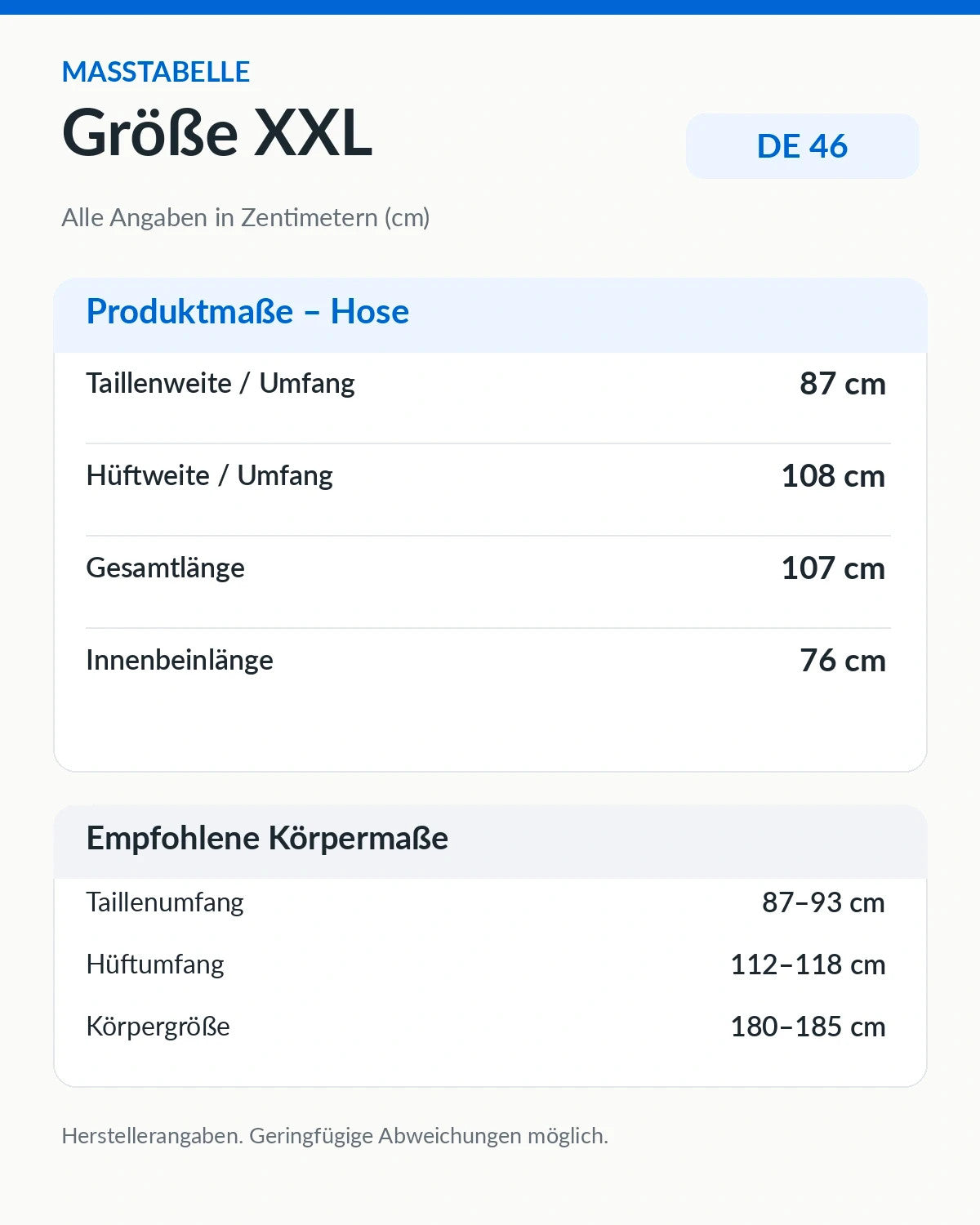980x1225 pixels.
Task: Expand the Empfohlene Körpermaße section header
Action: [490, 842]
